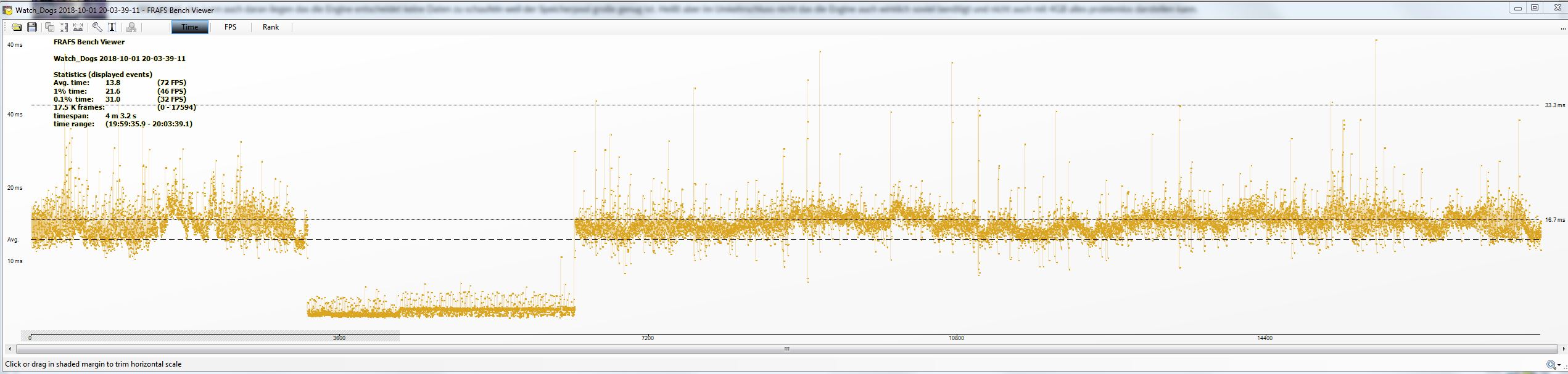The width and height of the screenshot is (1568, 374).
Task: Click the 'Statistics (displayed events)' heading
Action: (103, 75)
